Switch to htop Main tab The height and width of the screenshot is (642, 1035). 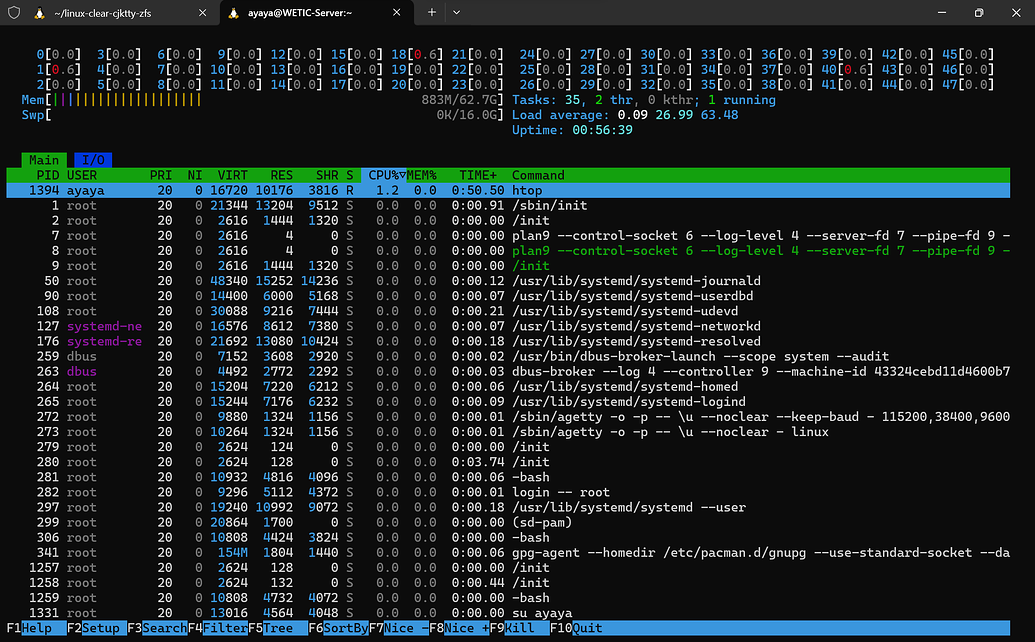tap(44, 160)
